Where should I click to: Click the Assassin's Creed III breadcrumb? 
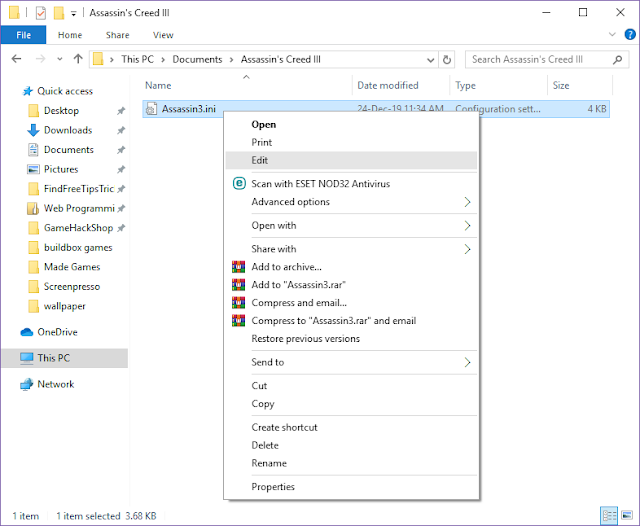(281, 60)
